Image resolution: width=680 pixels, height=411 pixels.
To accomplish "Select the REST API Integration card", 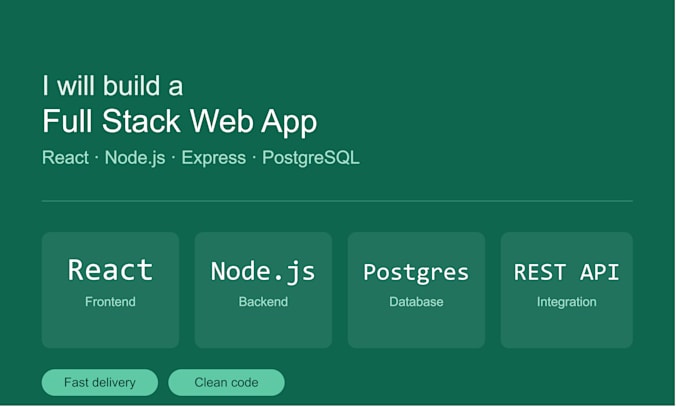I will tap(567, 290).
